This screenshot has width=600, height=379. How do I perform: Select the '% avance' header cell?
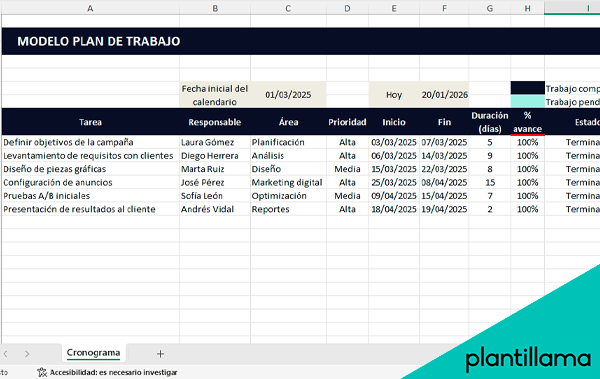(528, 122)
